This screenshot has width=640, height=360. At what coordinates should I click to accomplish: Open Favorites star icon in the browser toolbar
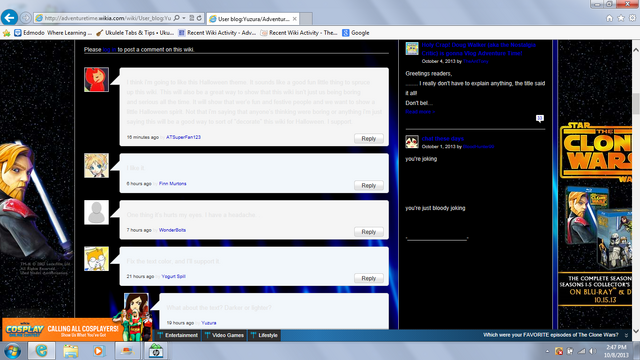[621, 18]
